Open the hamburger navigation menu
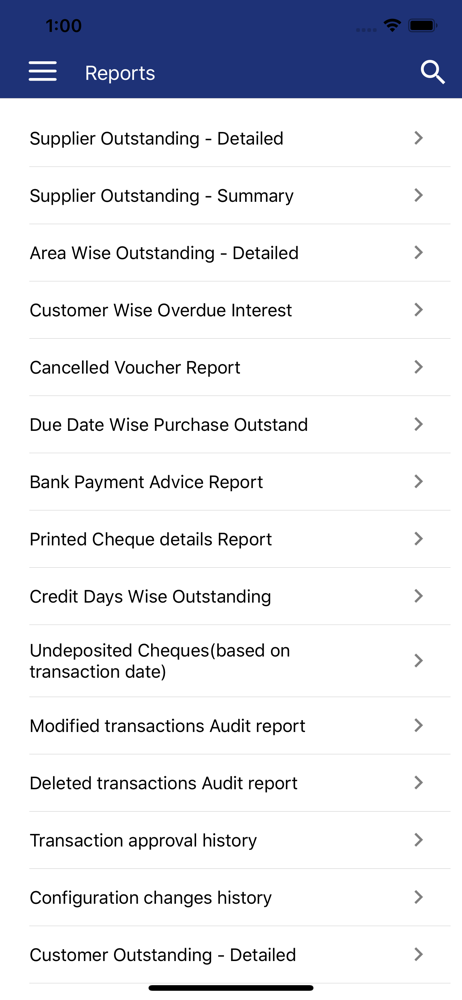462x1000 pixels. [x=43, y=72]
